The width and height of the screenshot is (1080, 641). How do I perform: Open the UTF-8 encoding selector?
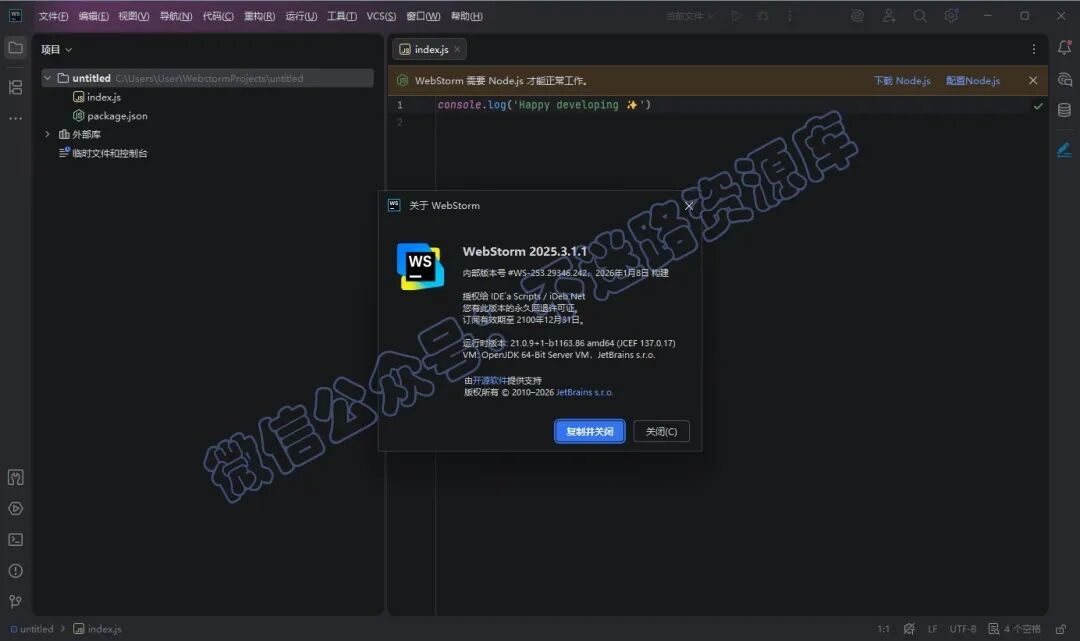tap(962, 629)
